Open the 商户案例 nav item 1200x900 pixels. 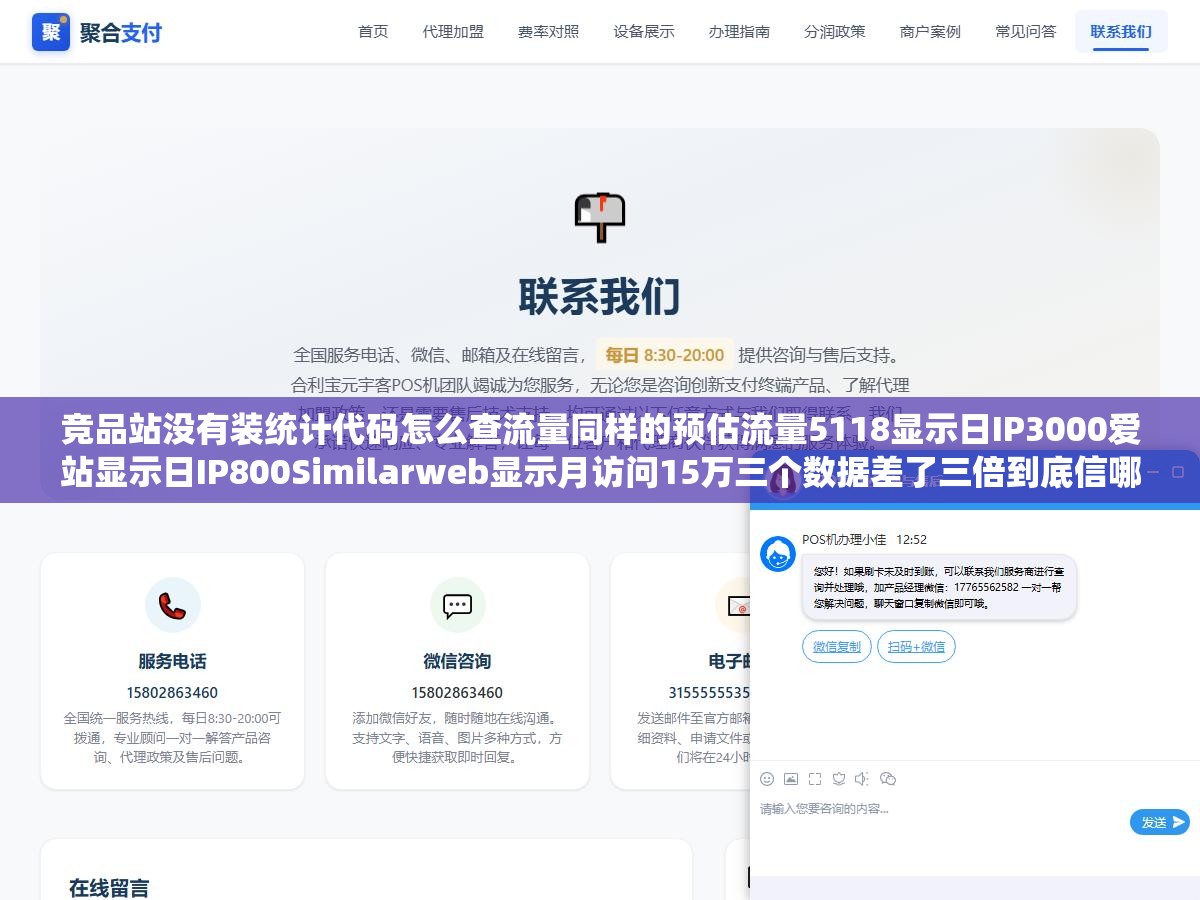tap(930, 32)
